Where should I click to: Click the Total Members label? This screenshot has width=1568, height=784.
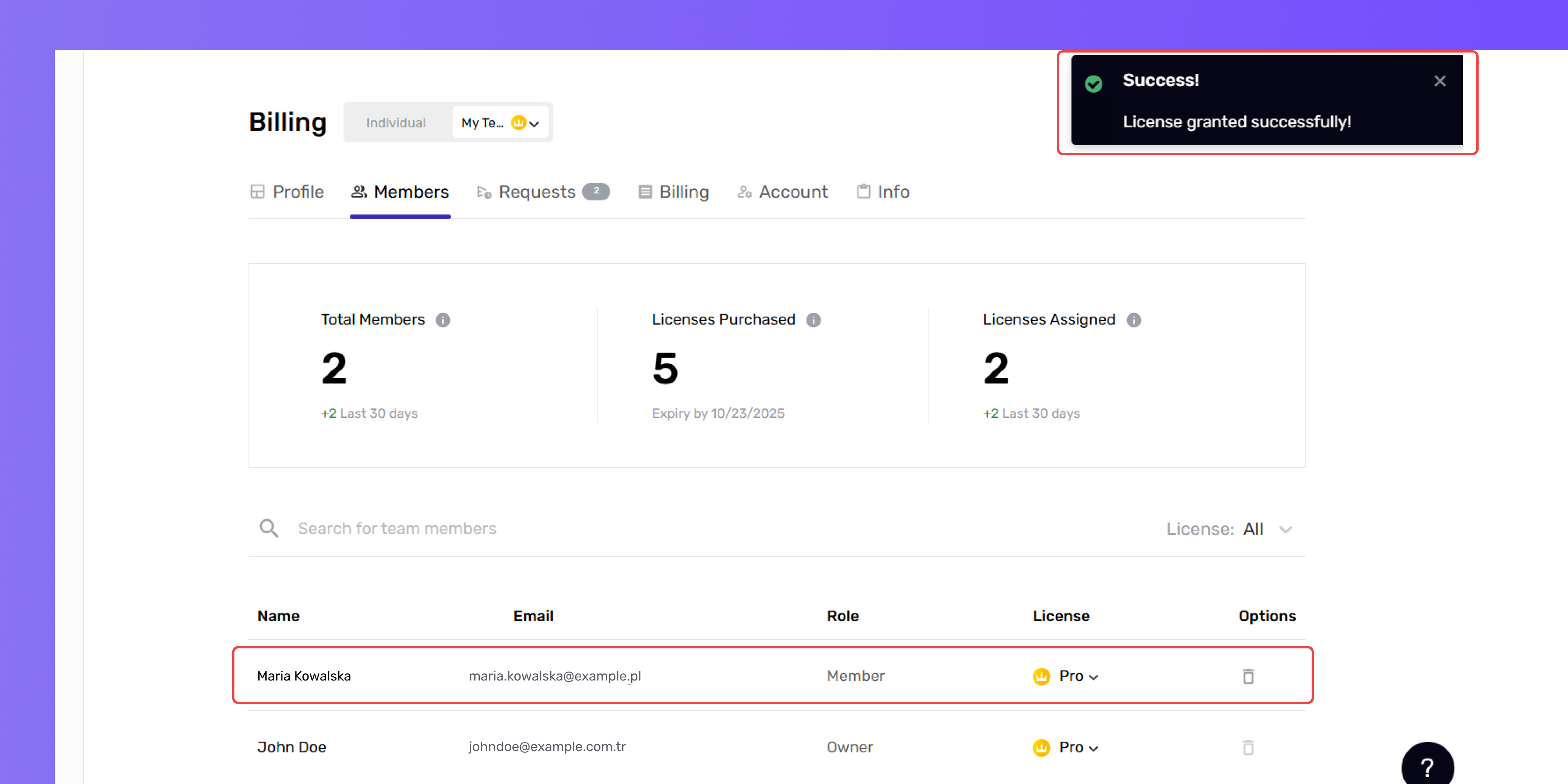tap(372, 319)
